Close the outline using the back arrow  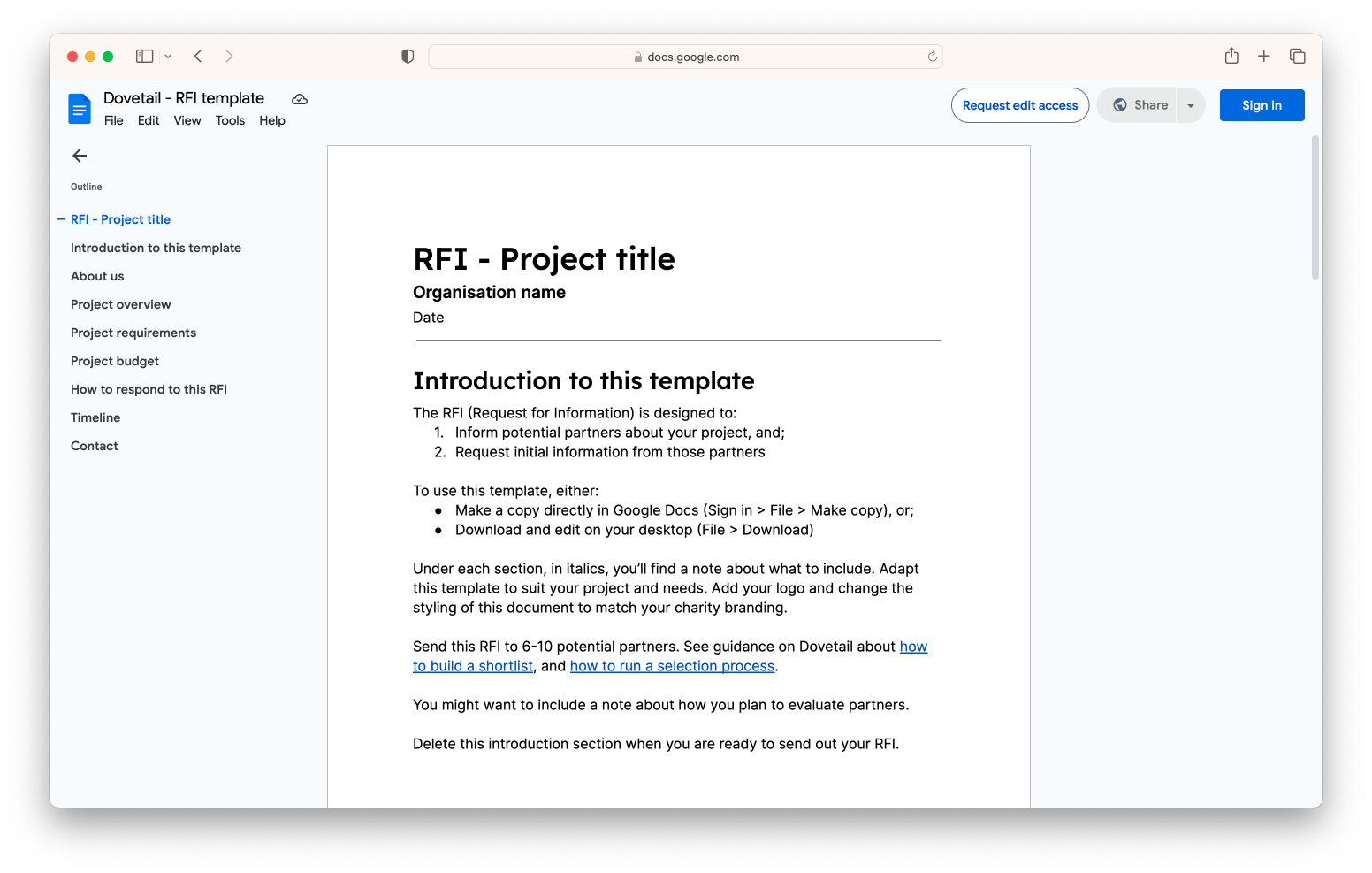pyautogui.click(x=80, y=156)
